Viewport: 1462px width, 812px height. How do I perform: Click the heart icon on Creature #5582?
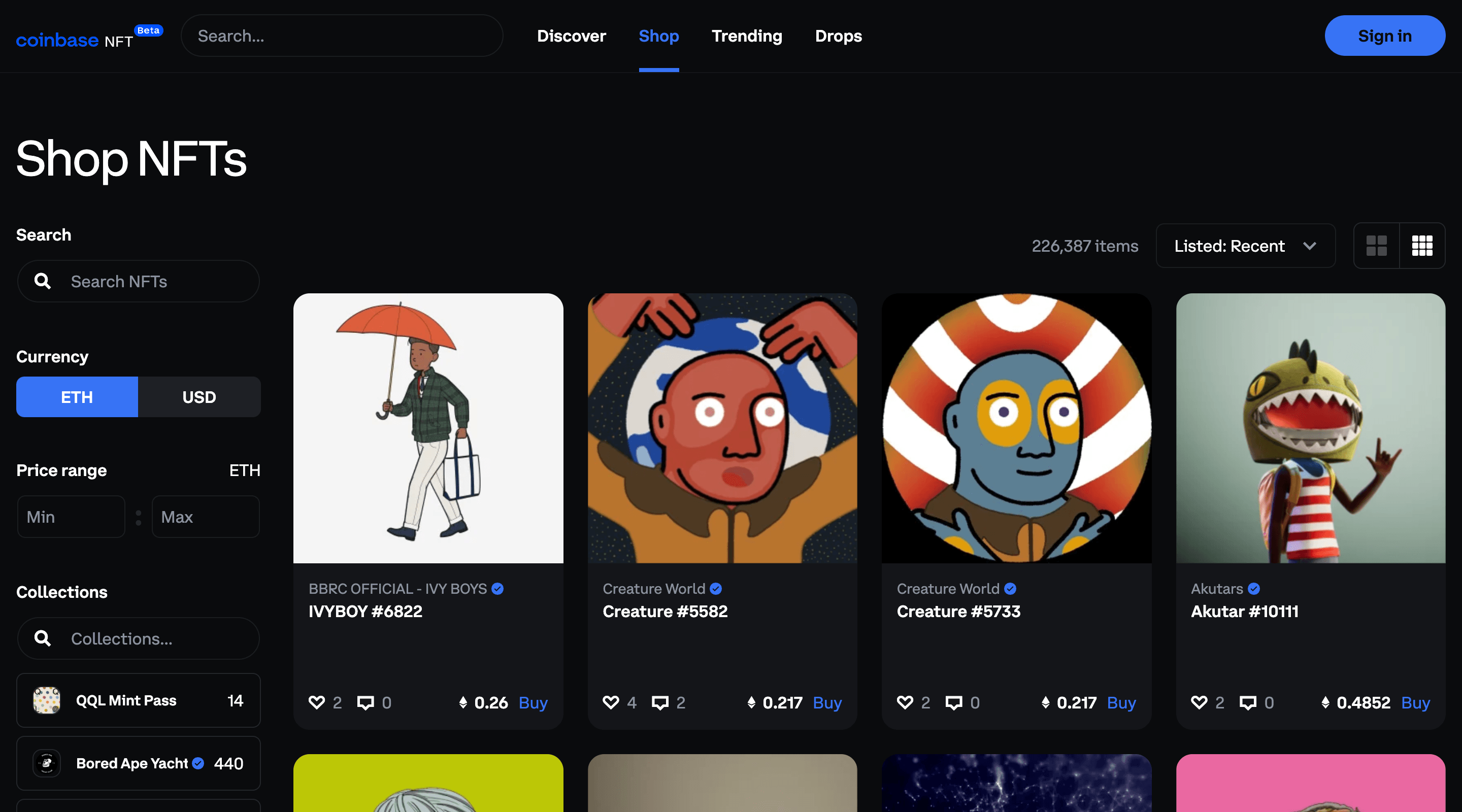click(611, 701)
